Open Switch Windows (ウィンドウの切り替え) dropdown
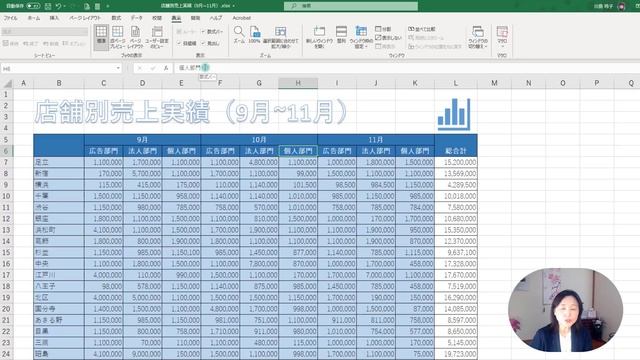 click(478, 37)
